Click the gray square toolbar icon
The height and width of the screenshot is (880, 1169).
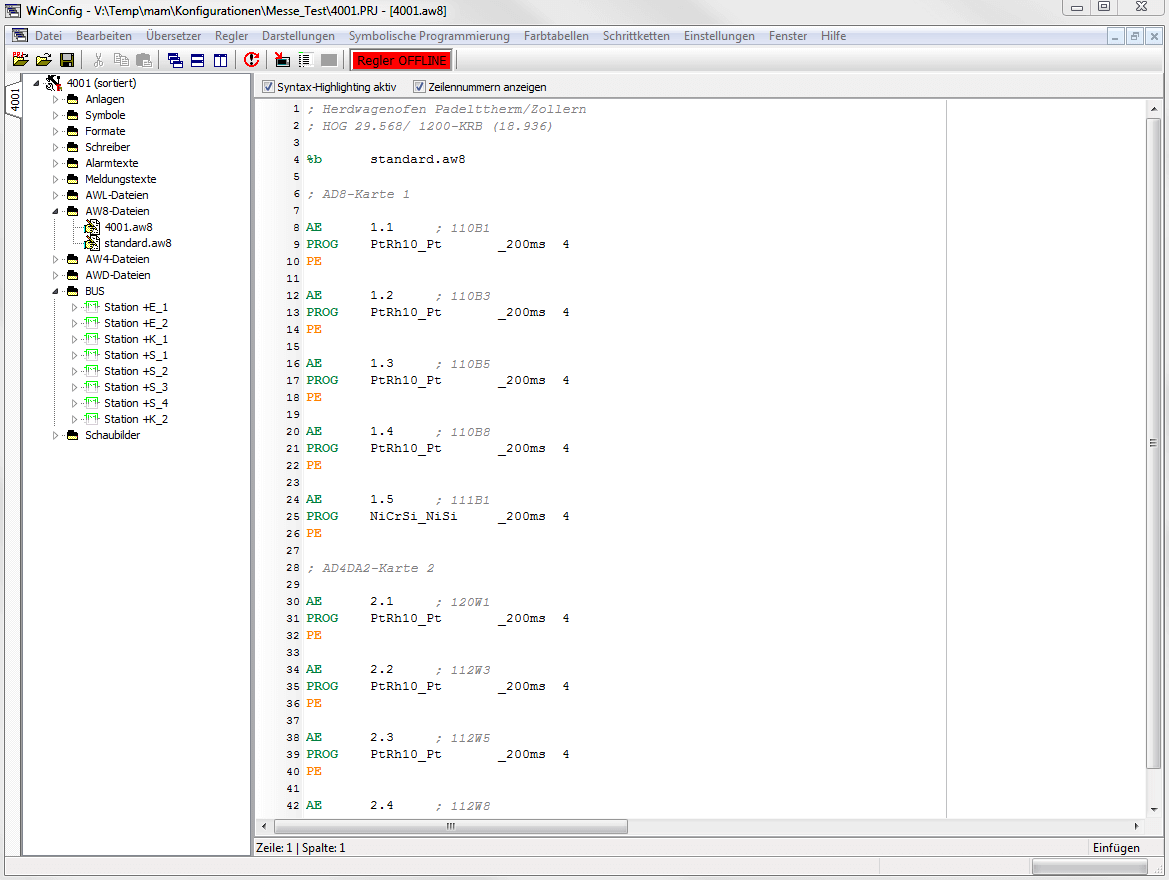click(x=328, y=60)
